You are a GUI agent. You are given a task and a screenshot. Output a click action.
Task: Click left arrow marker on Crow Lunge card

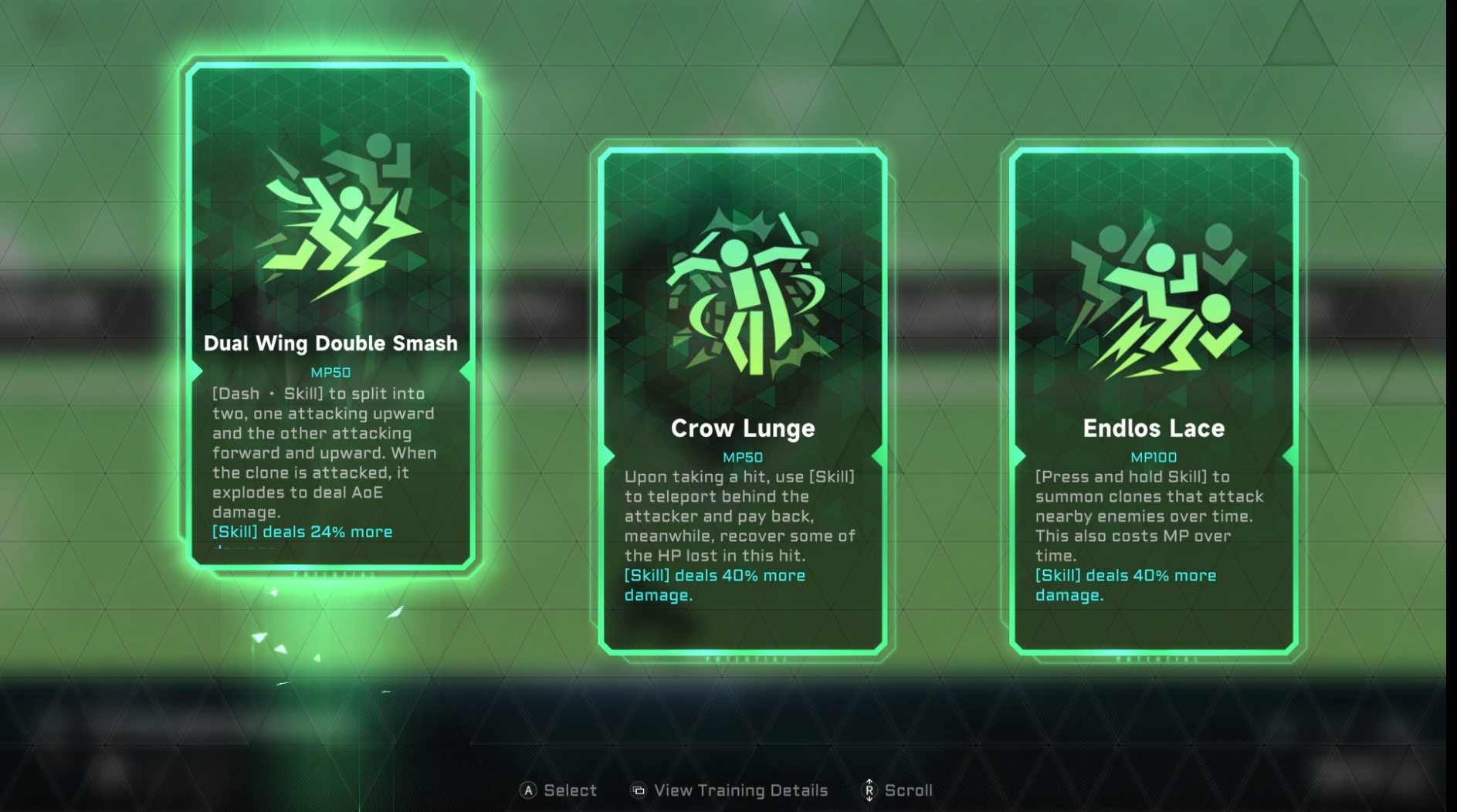[x=608, y=456]
